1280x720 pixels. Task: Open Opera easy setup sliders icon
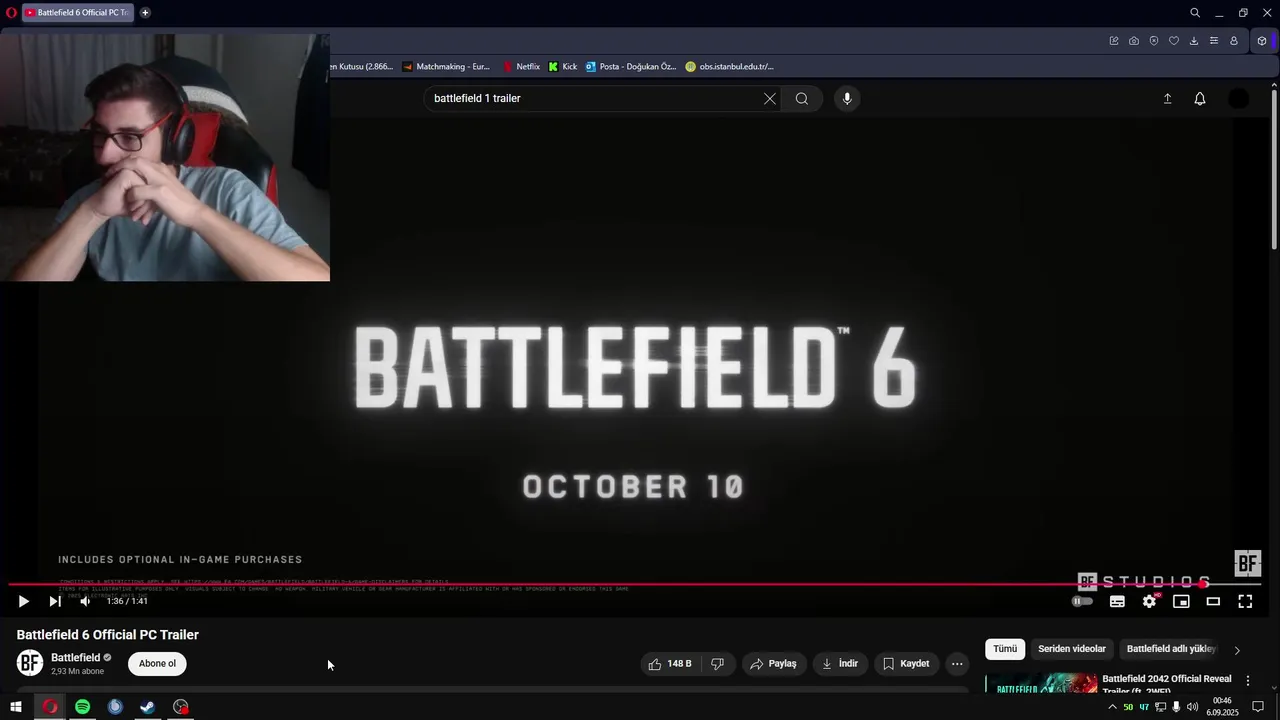1214,41
